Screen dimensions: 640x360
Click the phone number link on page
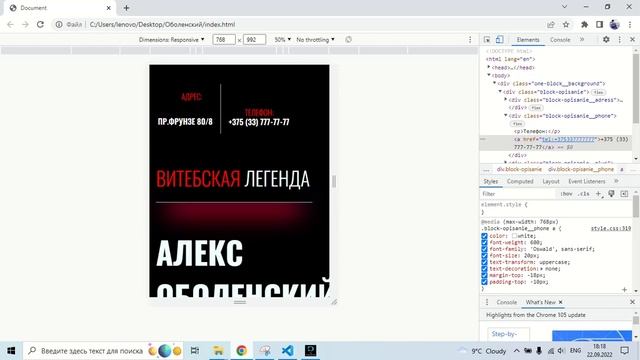click(259, 122)
